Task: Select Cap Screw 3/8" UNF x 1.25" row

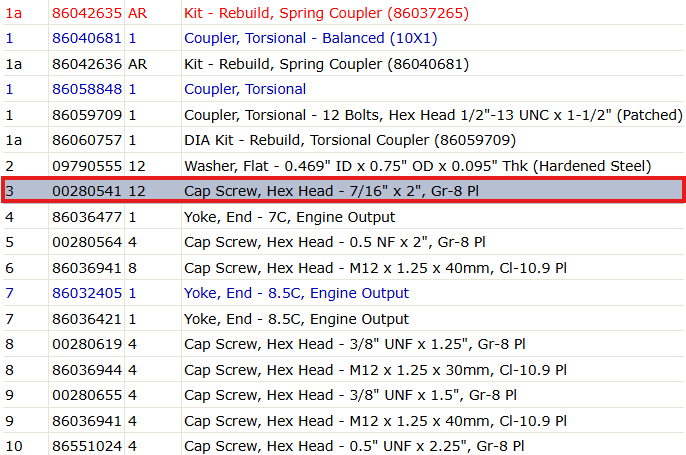Action: click(x=343, y=344)
